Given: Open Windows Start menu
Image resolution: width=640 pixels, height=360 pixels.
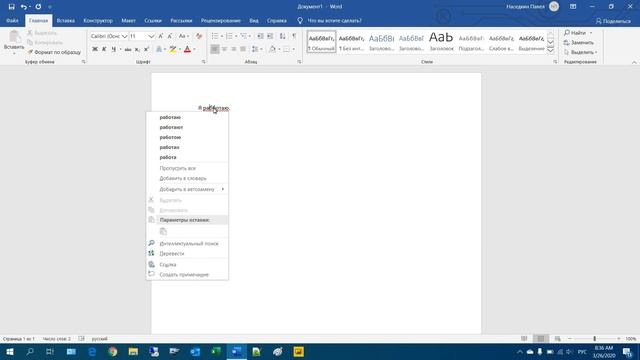Looking at the screenshot, I should [x=10, y=351].
